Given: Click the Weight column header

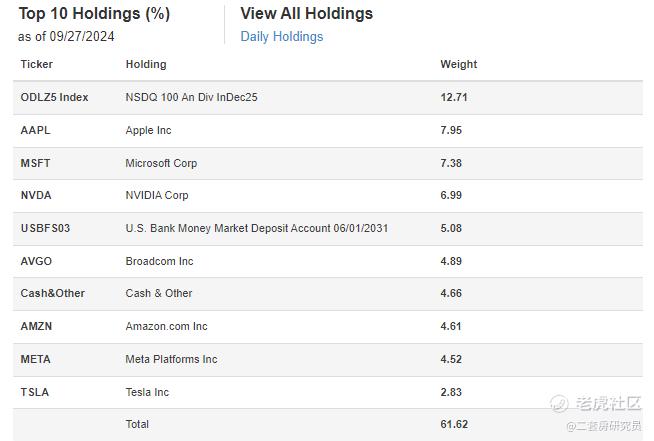Looking at the screenshot, I should click(x=458, y=64).
